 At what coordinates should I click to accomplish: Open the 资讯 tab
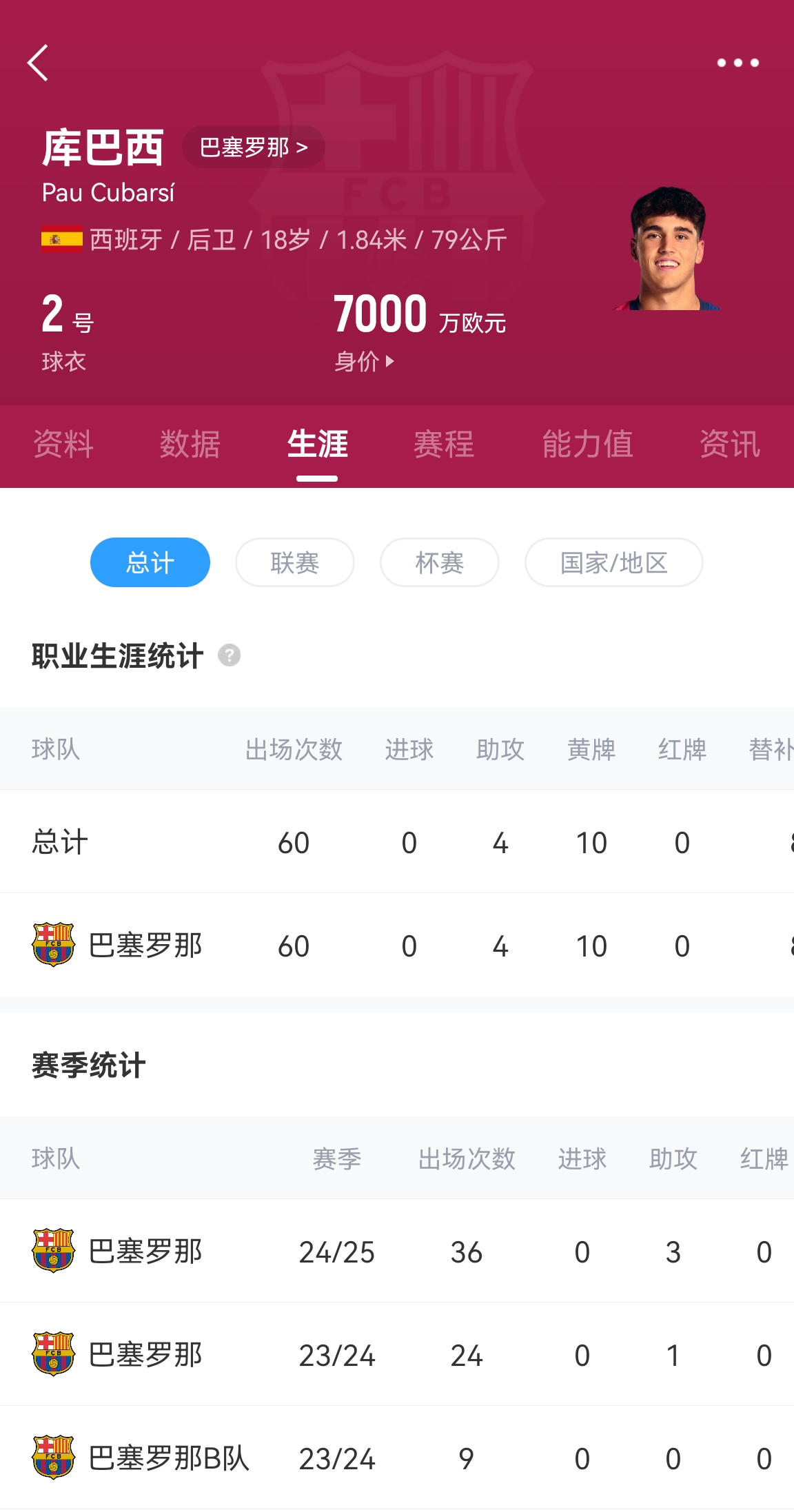click(730, 444)
